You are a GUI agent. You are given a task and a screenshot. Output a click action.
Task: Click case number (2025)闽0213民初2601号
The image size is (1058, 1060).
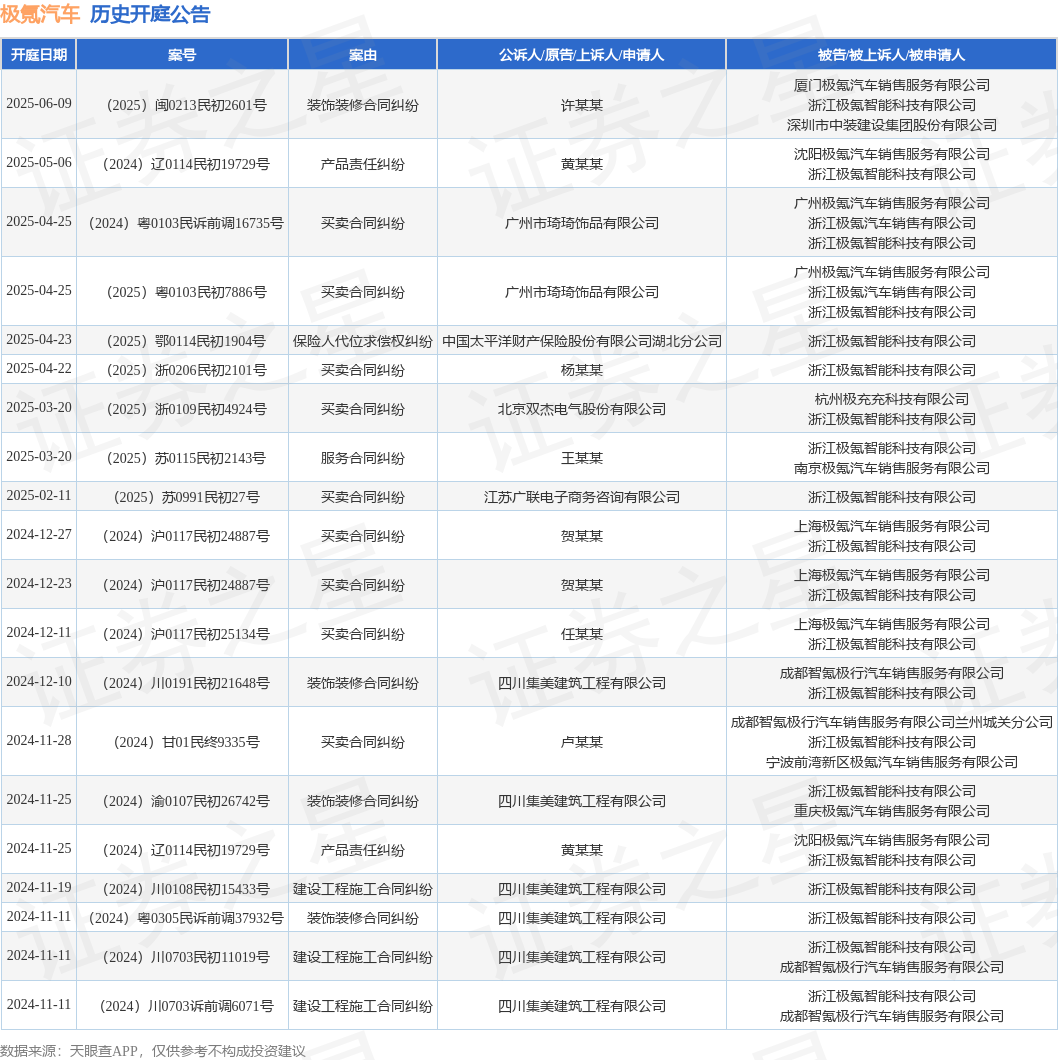tap(183, 105)
